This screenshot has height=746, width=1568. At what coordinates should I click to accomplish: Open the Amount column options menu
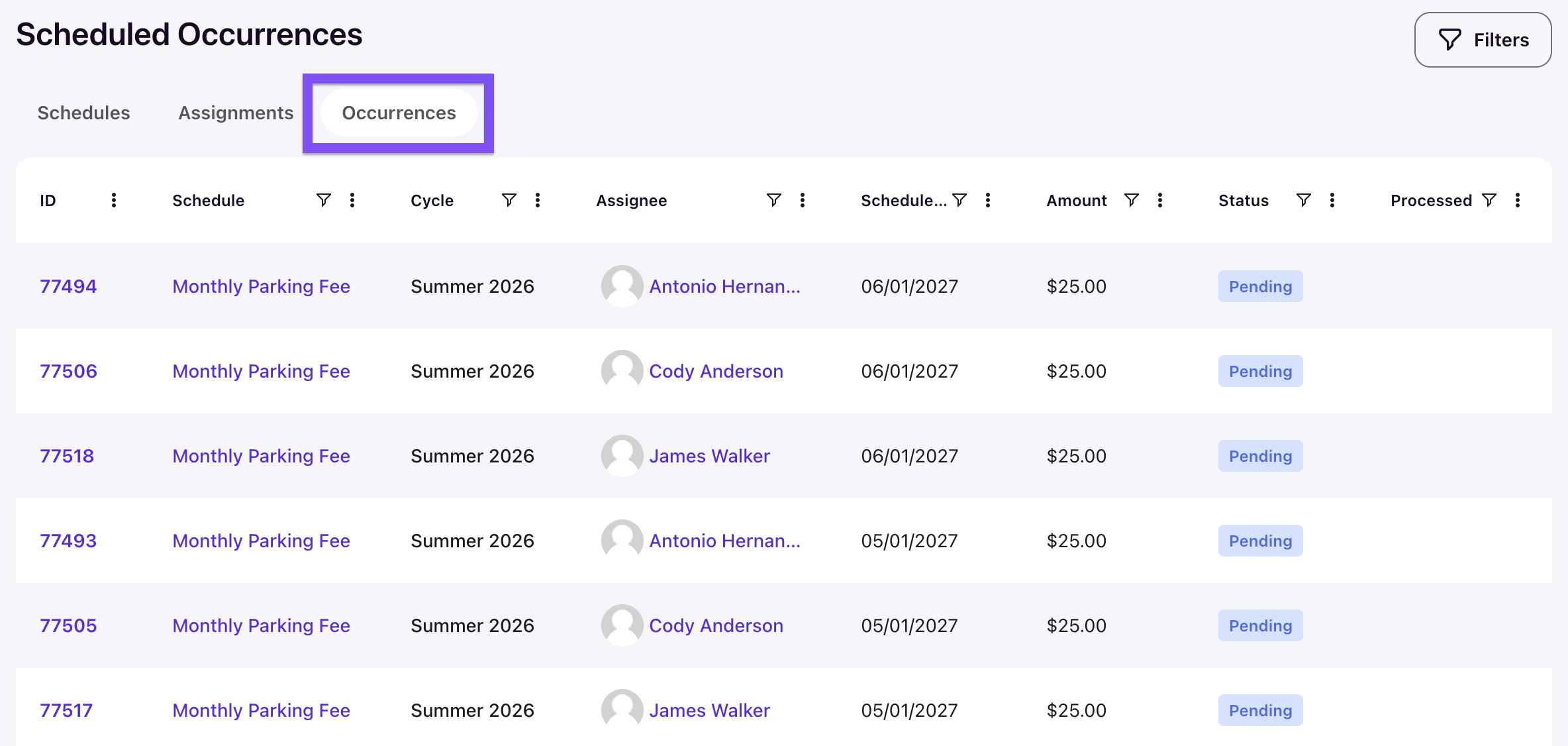(x=1160, y=200)
